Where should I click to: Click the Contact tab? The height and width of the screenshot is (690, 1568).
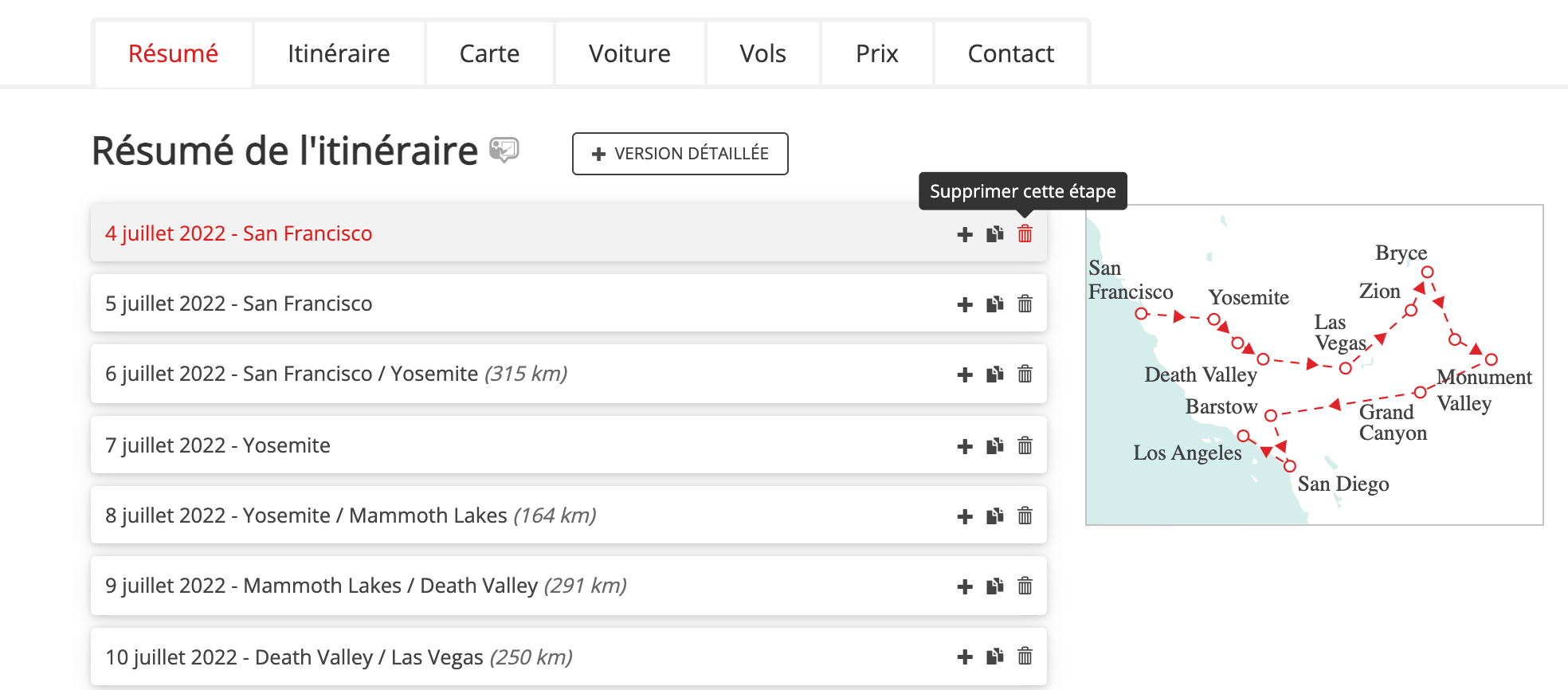click(x=1010, y=53)
